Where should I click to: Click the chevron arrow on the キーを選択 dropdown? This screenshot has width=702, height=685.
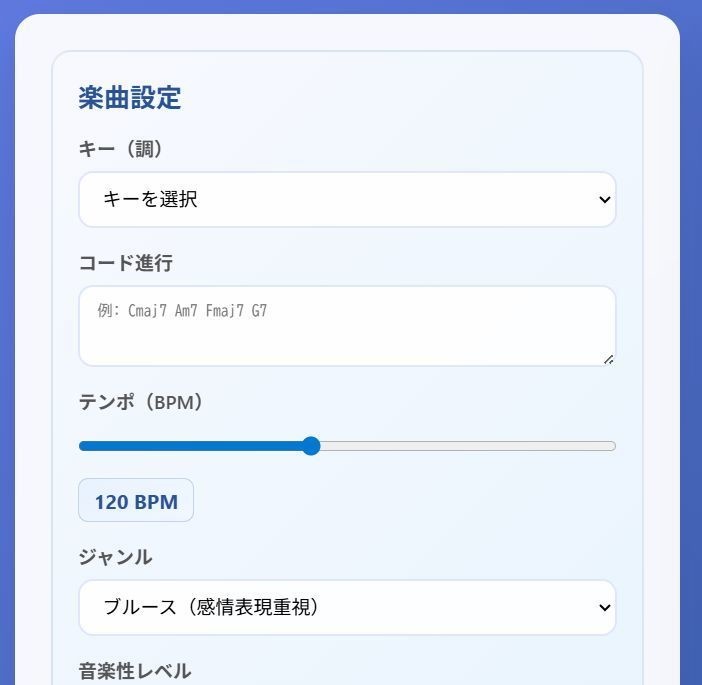[x=603, y=200]
